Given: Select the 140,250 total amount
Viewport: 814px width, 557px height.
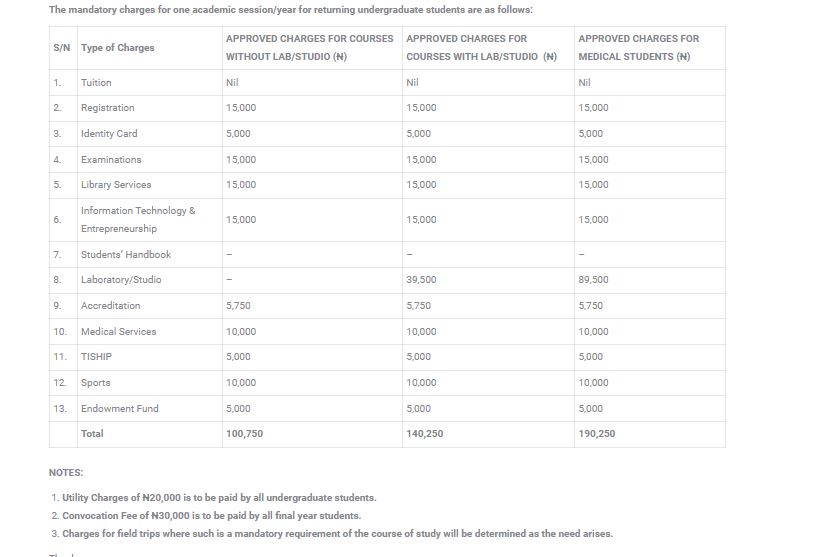Looking at the screenshot, I should coord(424,434).
